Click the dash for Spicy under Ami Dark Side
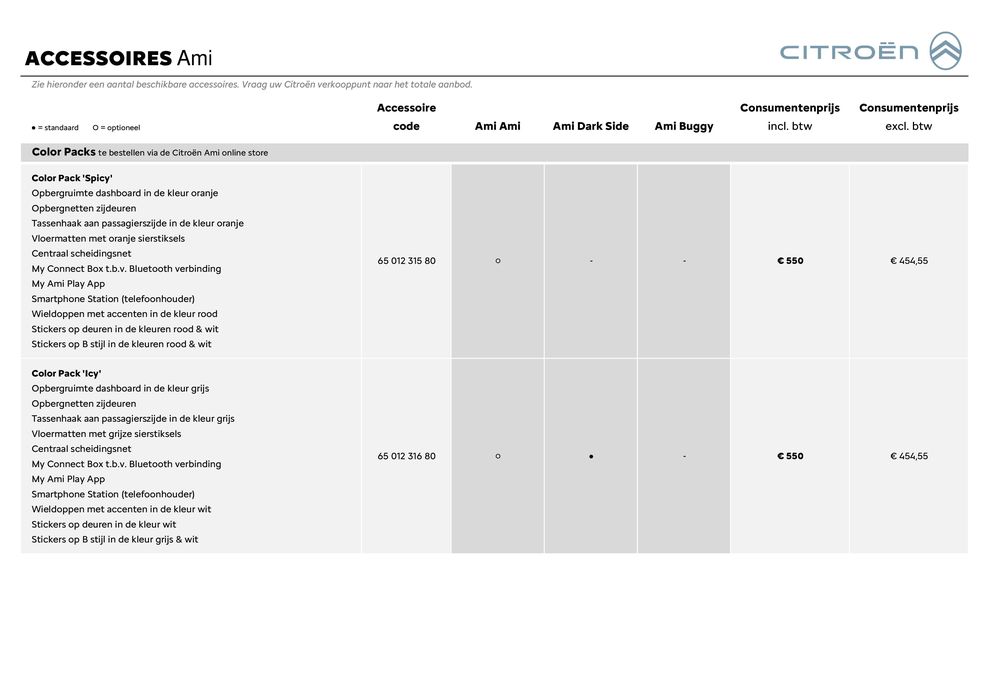Viewport: 990px width, 700px height. (591, 261)
